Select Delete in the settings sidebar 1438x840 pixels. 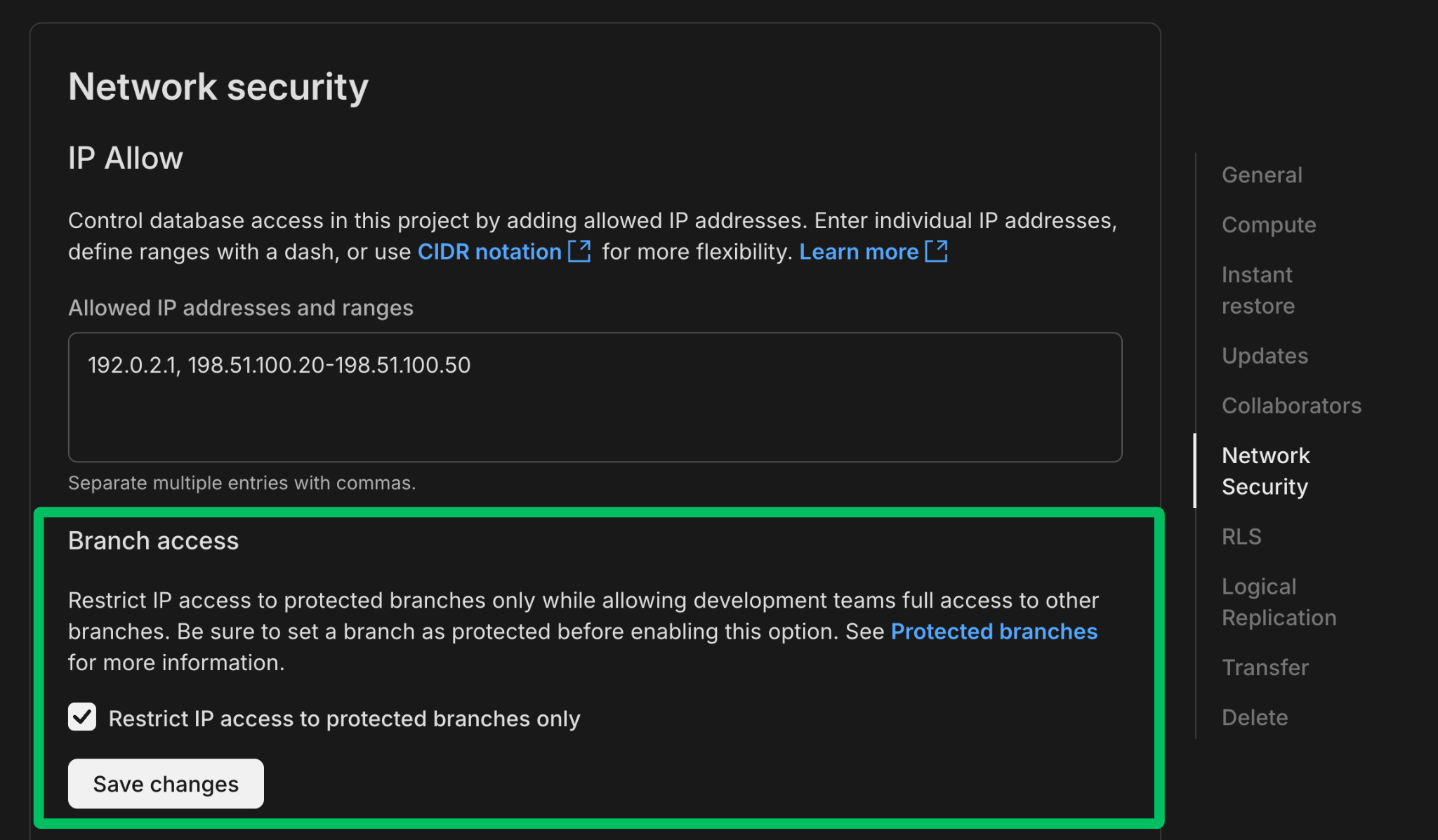click(x=1255, y=716)
